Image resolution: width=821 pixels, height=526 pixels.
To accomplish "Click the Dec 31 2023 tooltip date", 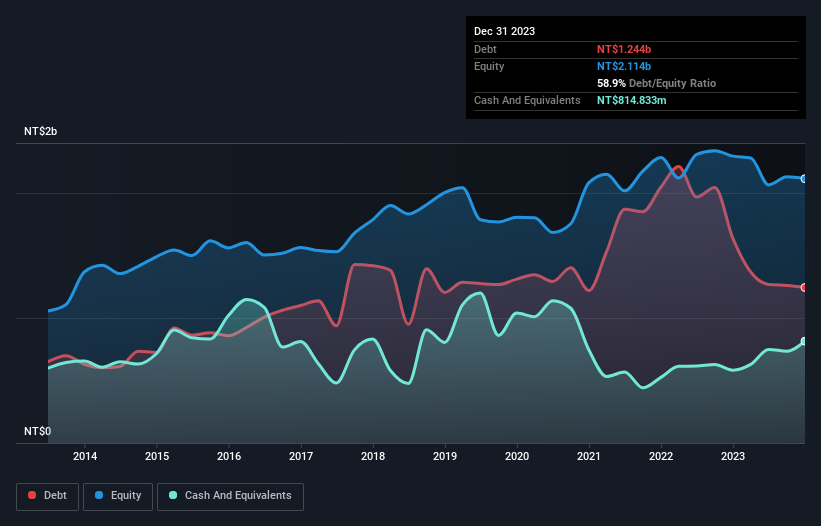I will point(504,31).
